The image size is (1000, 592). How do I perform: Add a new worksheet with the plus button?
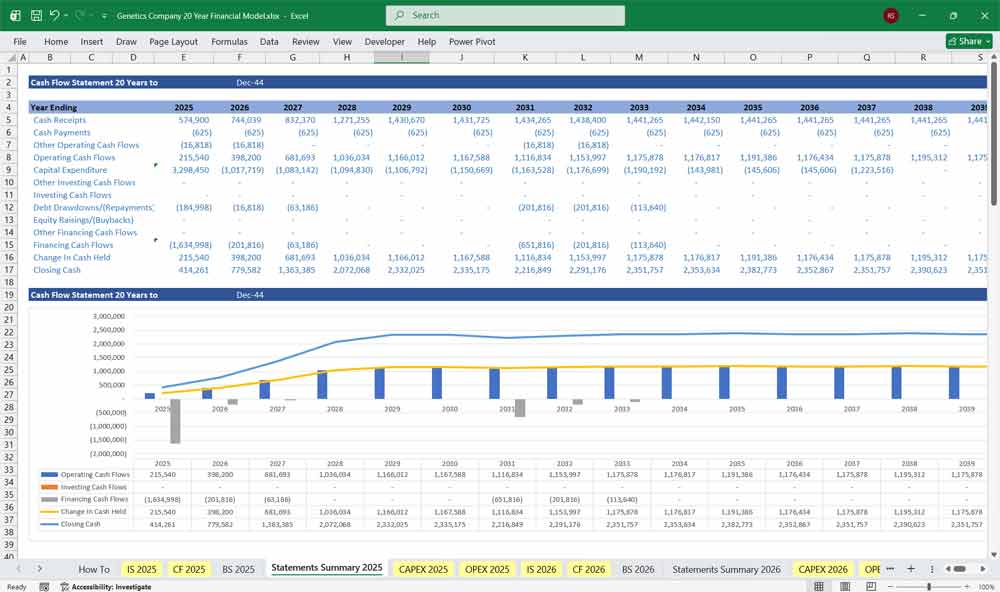910,568
